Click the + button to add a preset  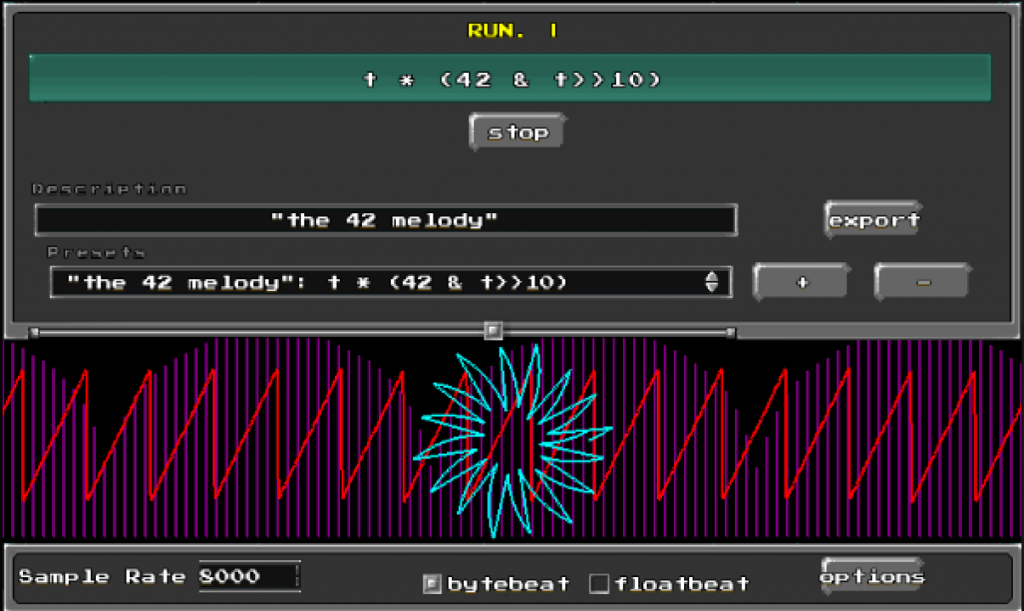[800, 282]
